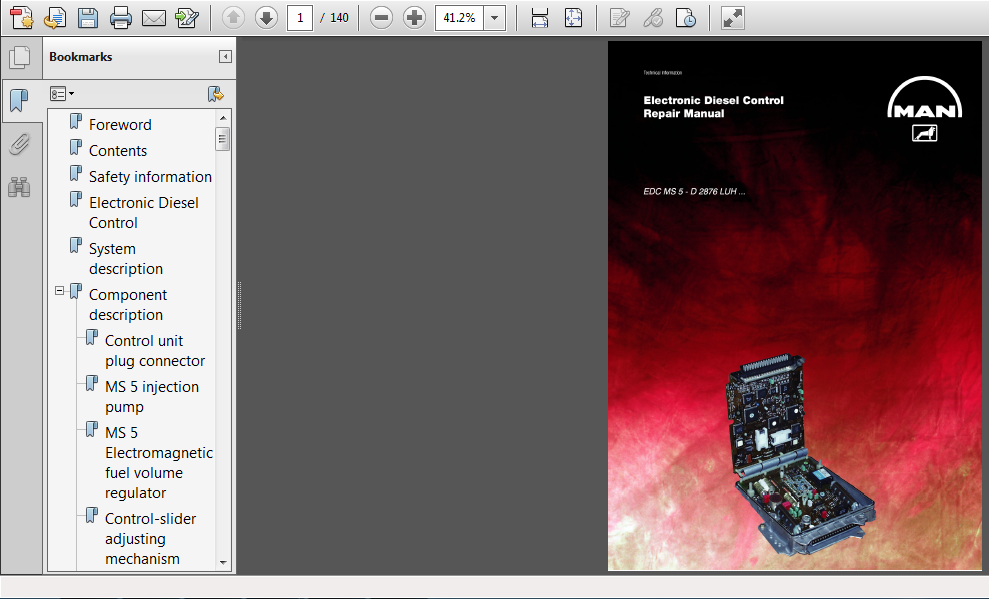Viewport: 989px width, 599px height.
Task: Open the MS 5 injection pump bookmark
Action: tap(152, 397)
